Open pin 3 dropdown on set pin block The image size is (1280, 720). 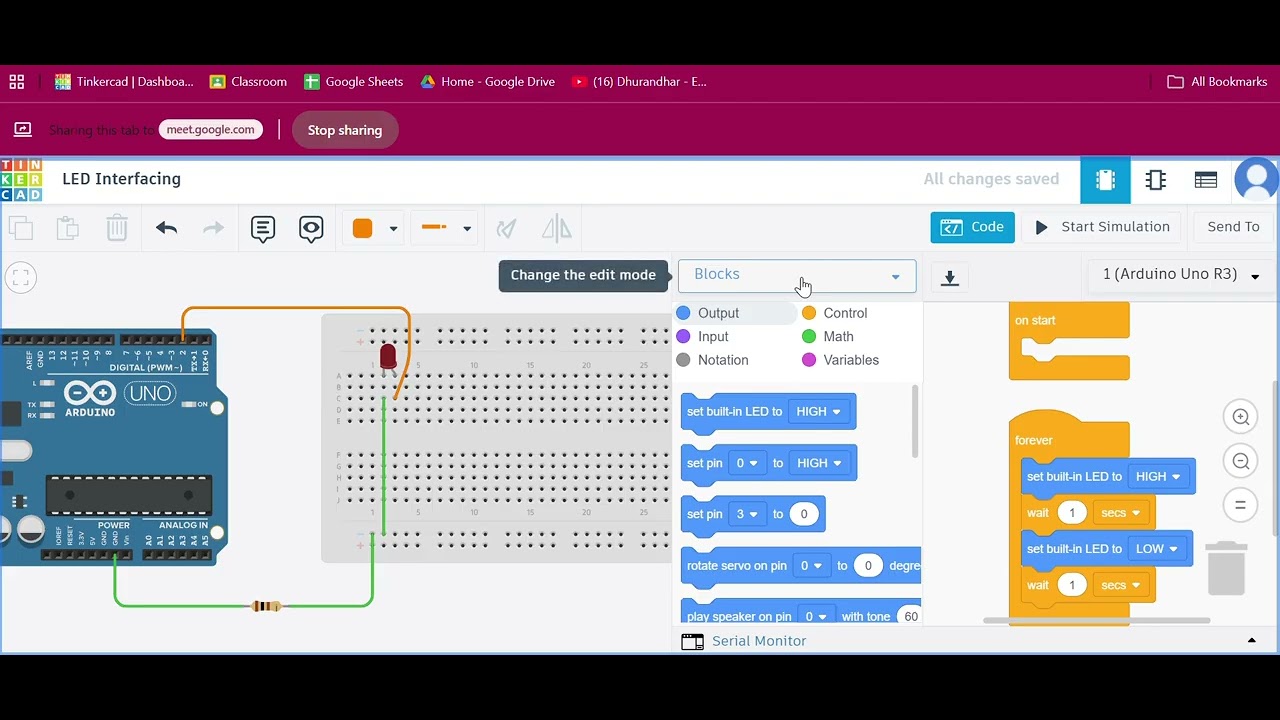(x=748, y=514)
